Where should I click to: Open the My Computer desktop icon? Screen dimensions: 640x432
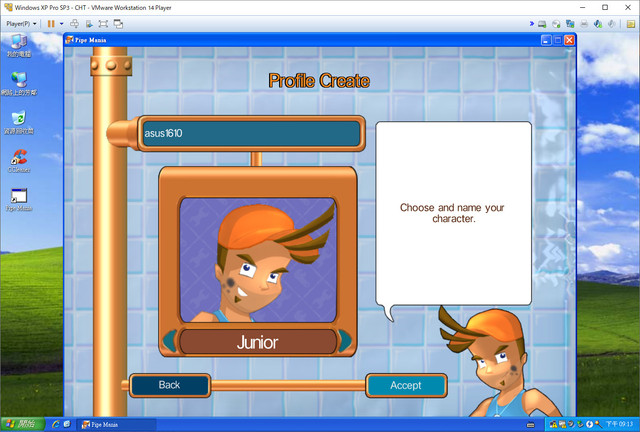[x=19, y=46]
